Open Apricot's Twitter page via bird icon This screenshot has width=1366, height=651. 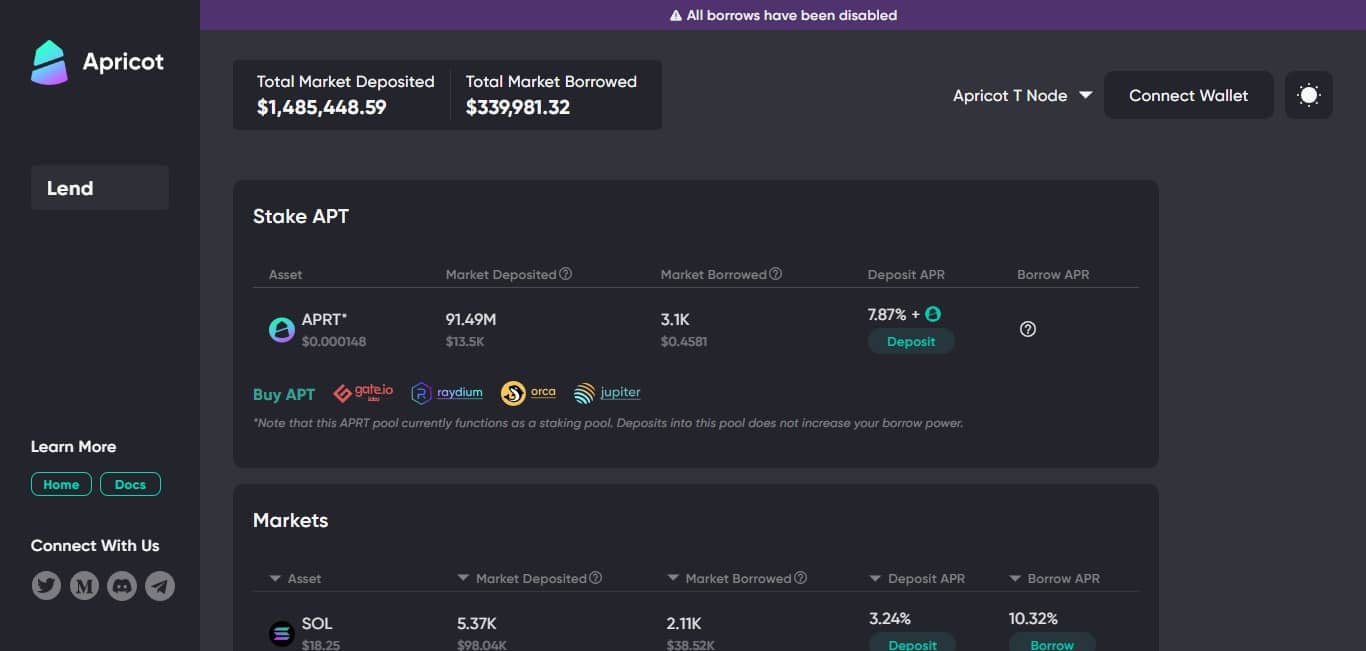click(x=46, y=585)
